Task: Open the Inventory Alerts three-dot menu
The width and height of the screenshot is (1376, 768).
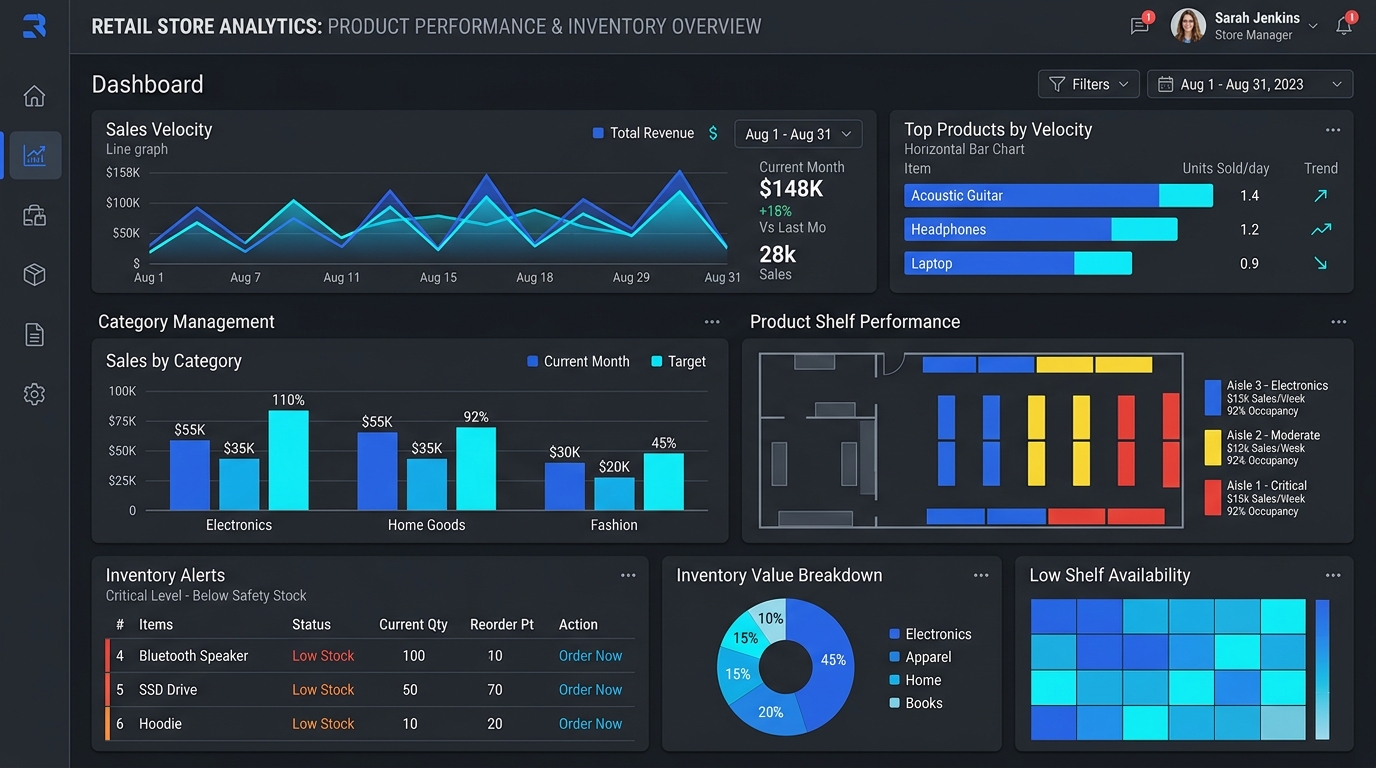Action: tap(628, 575)
